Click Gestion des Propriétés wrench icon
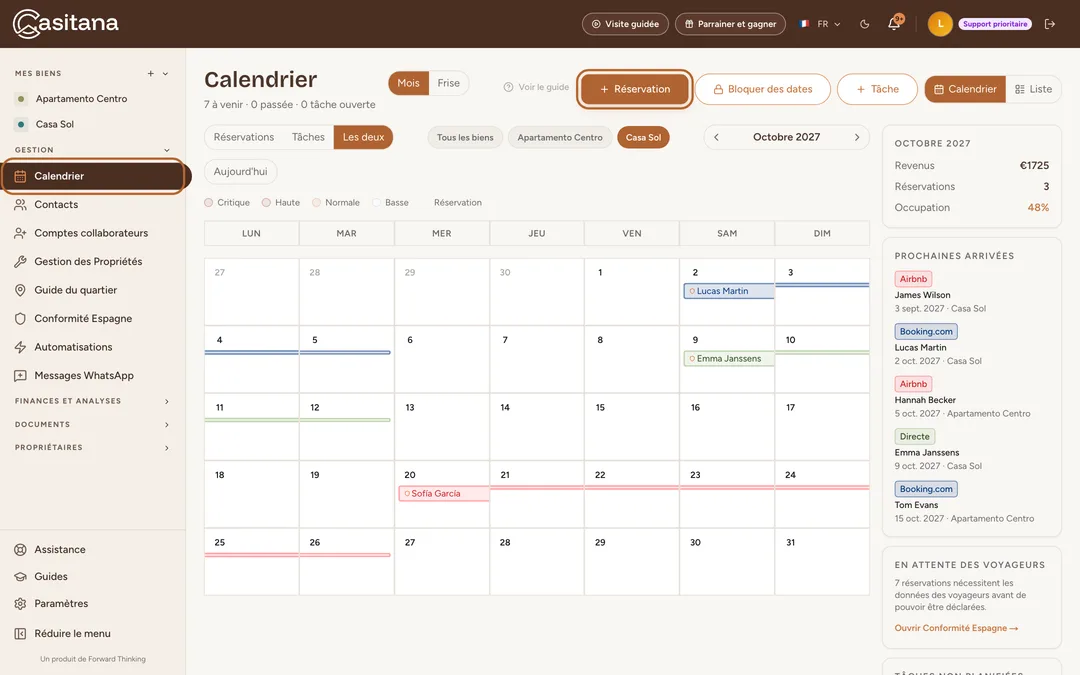This screenshot has width=1080, height=675. tap(20, 262)
